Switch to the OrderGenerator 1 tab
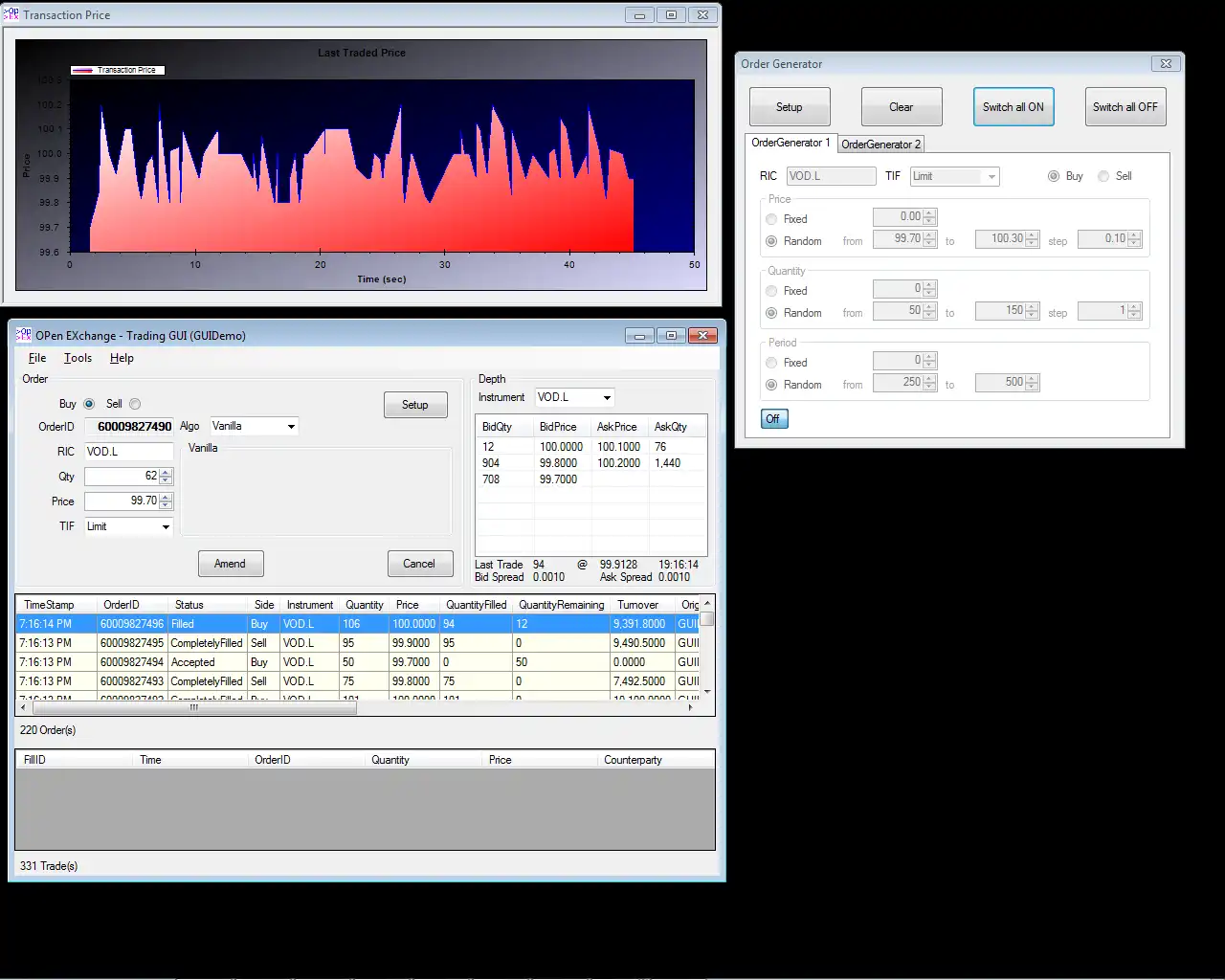Image resolution: width=1225 pixels, height=980 pixels. pyautogui.click(x=791, y=144)
